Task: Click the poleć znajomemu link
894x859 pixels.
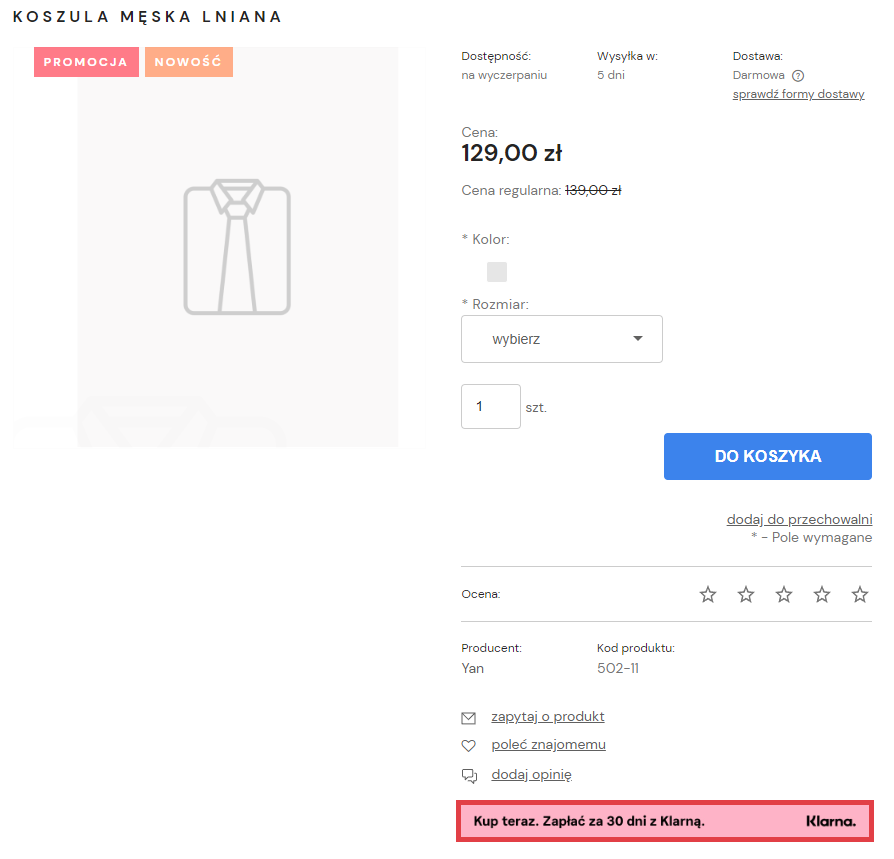Action: 548,745
